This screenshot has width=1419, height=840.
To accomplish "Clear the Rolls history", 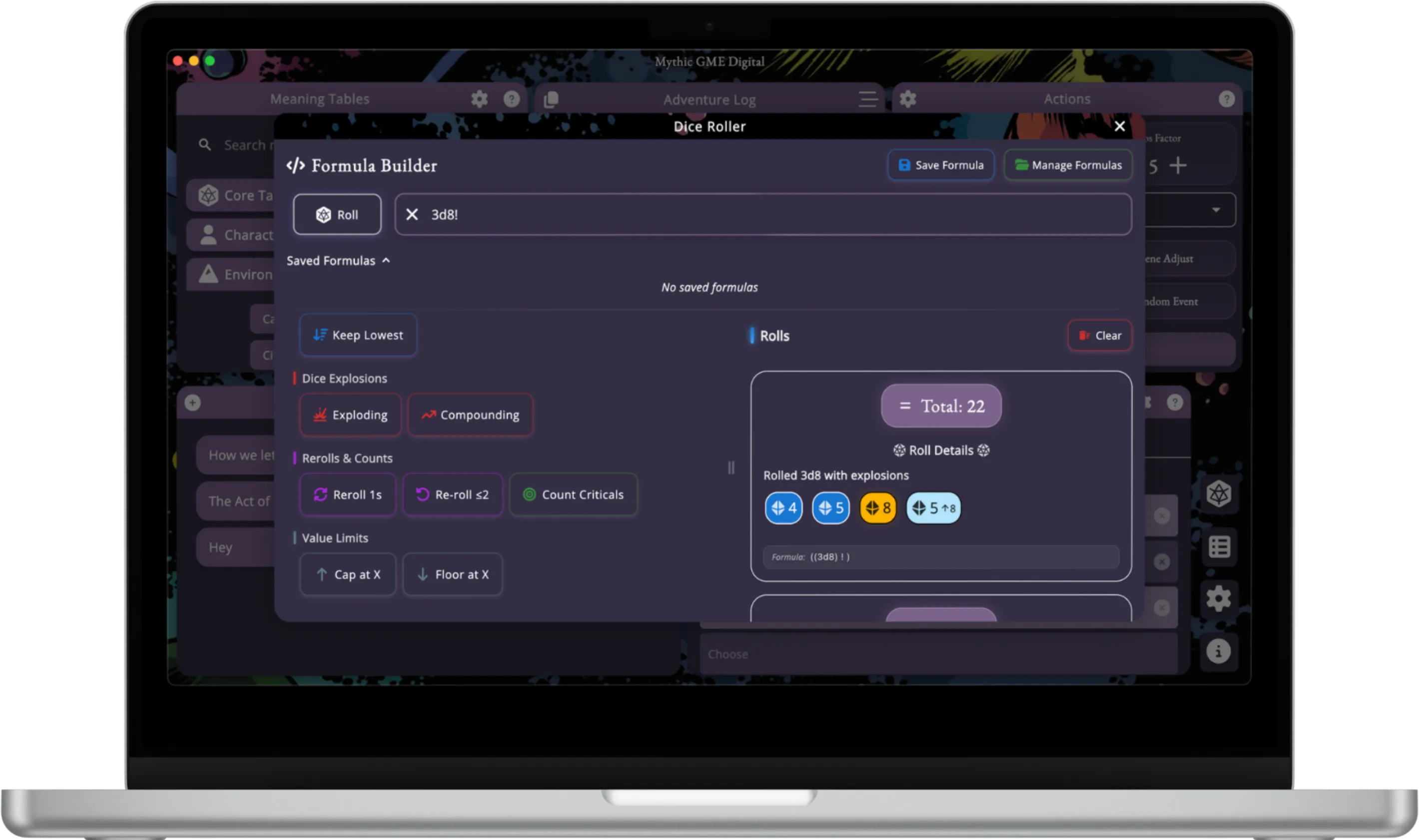I will click(1100, 336).
